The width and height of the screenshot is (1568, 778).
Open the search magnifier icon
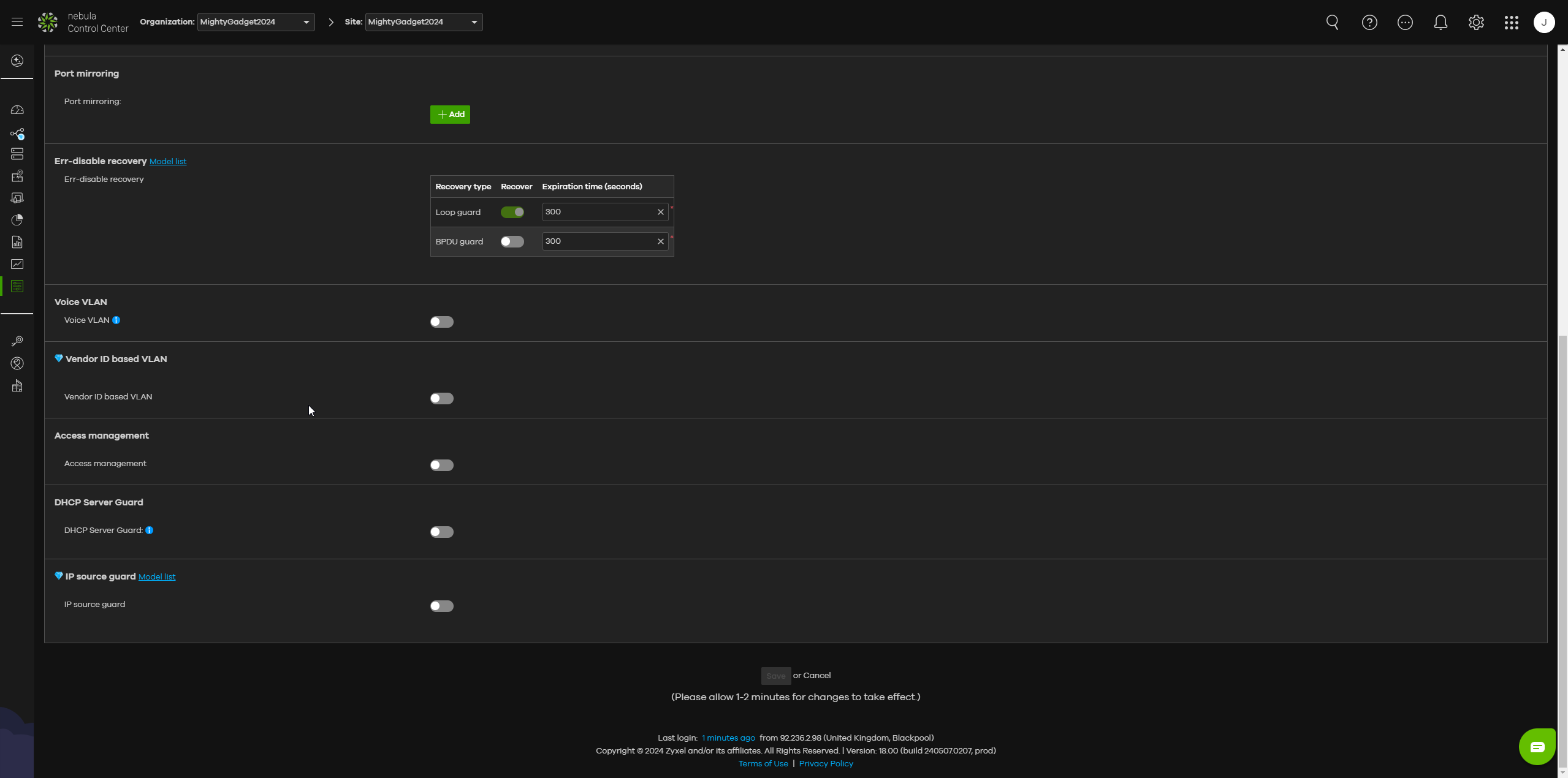(1332, 23)
